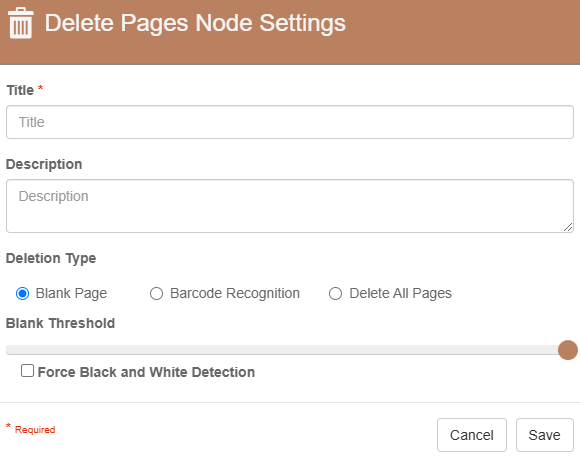Click the "Title" field label

tap(20, 90)
